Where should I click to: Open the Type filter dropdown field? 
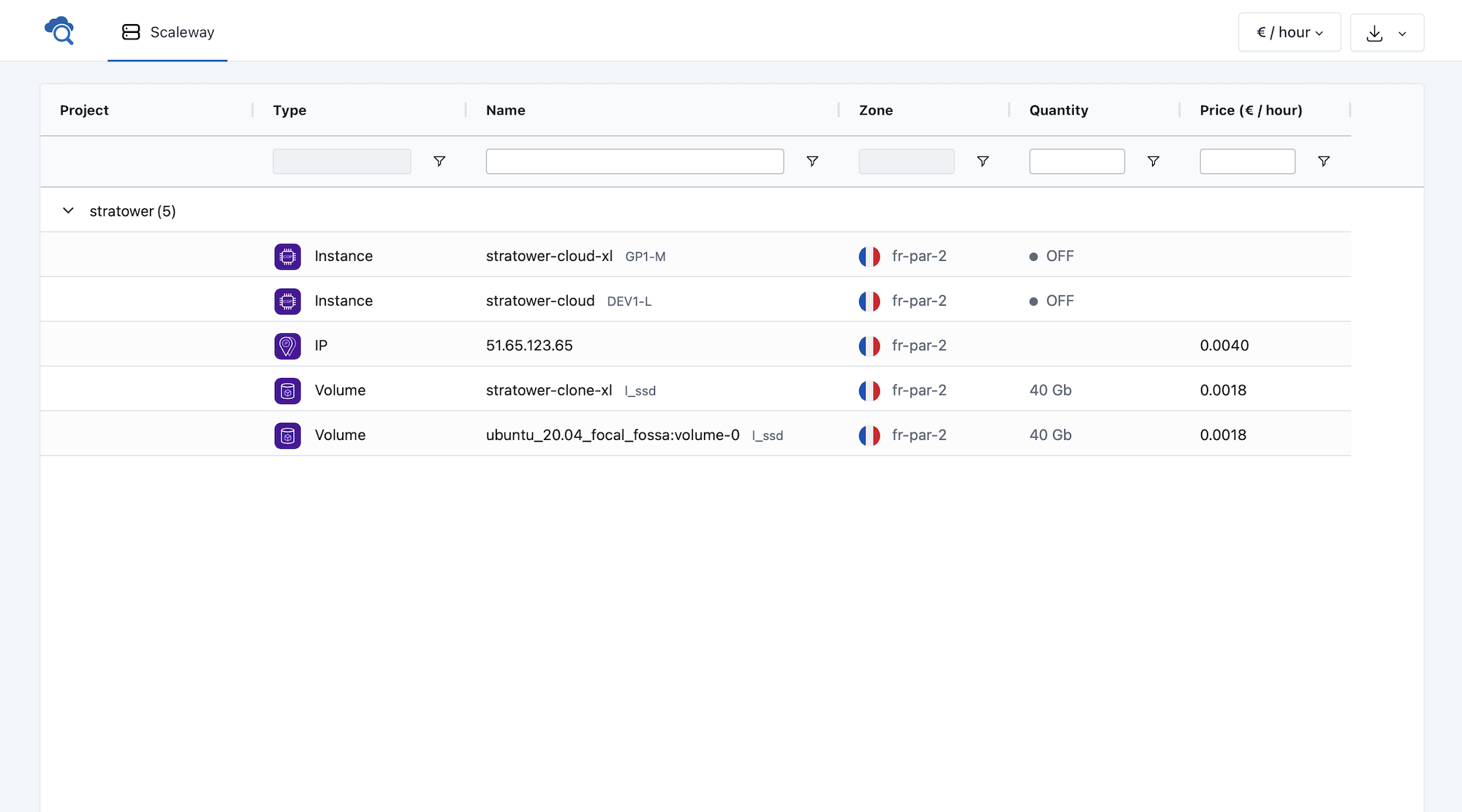click(x=341, y=161)
